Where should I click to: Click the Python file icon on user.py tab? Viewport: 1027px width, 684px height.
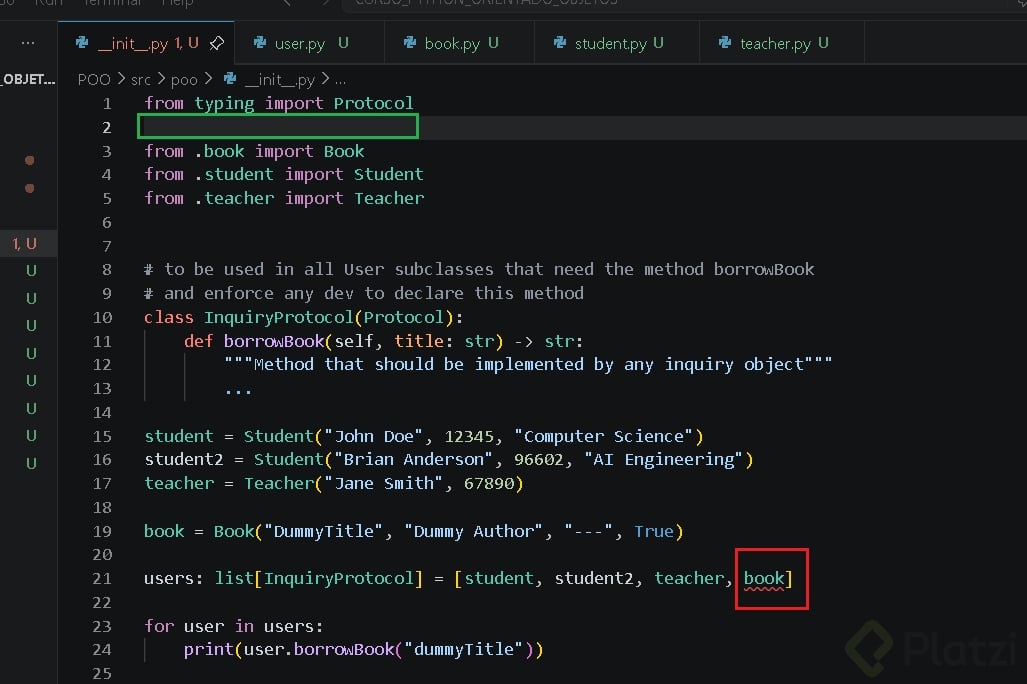(260, 43)
